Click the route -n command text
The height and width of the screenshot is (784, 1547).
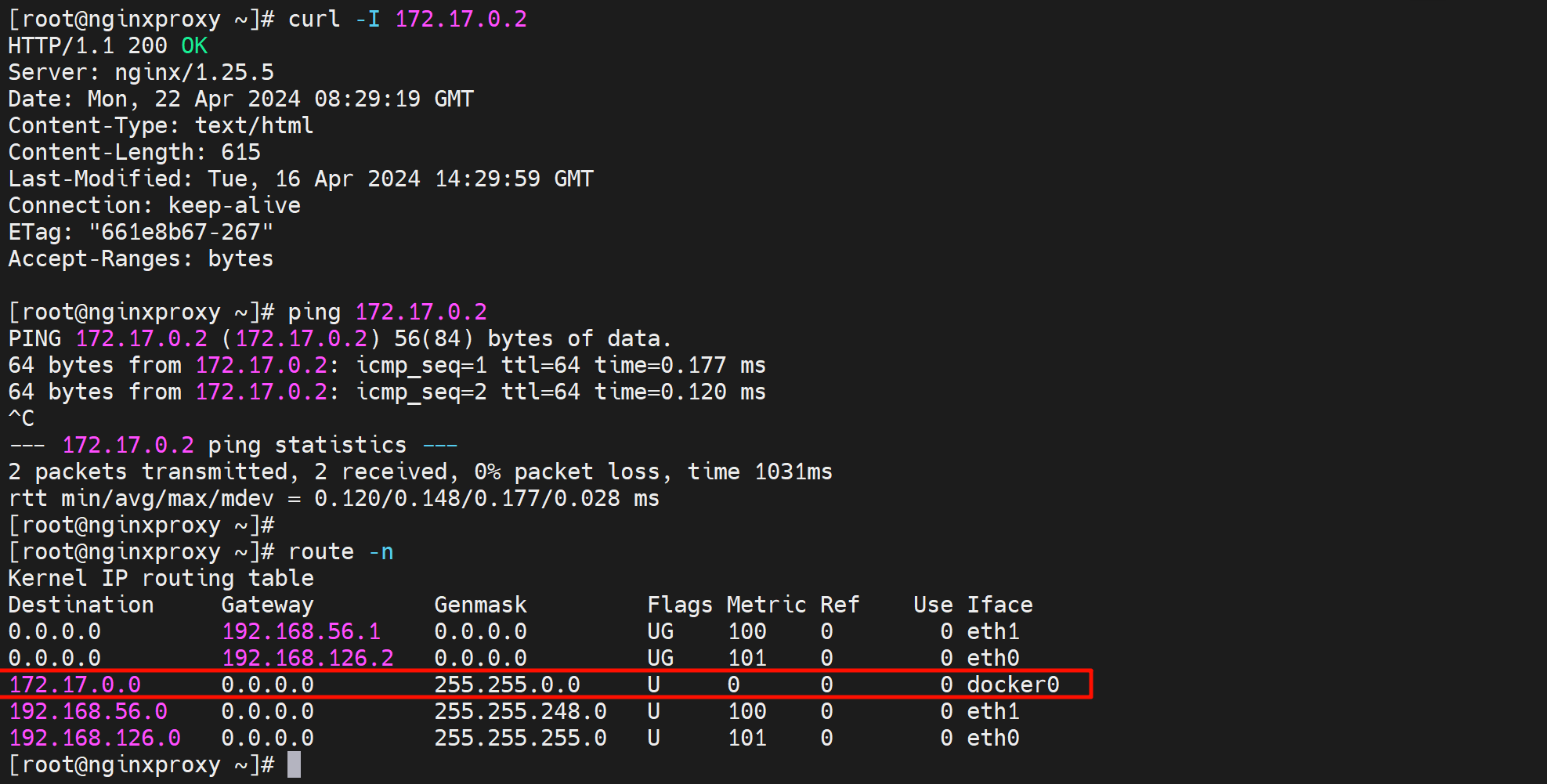click(x=341, y=551)
